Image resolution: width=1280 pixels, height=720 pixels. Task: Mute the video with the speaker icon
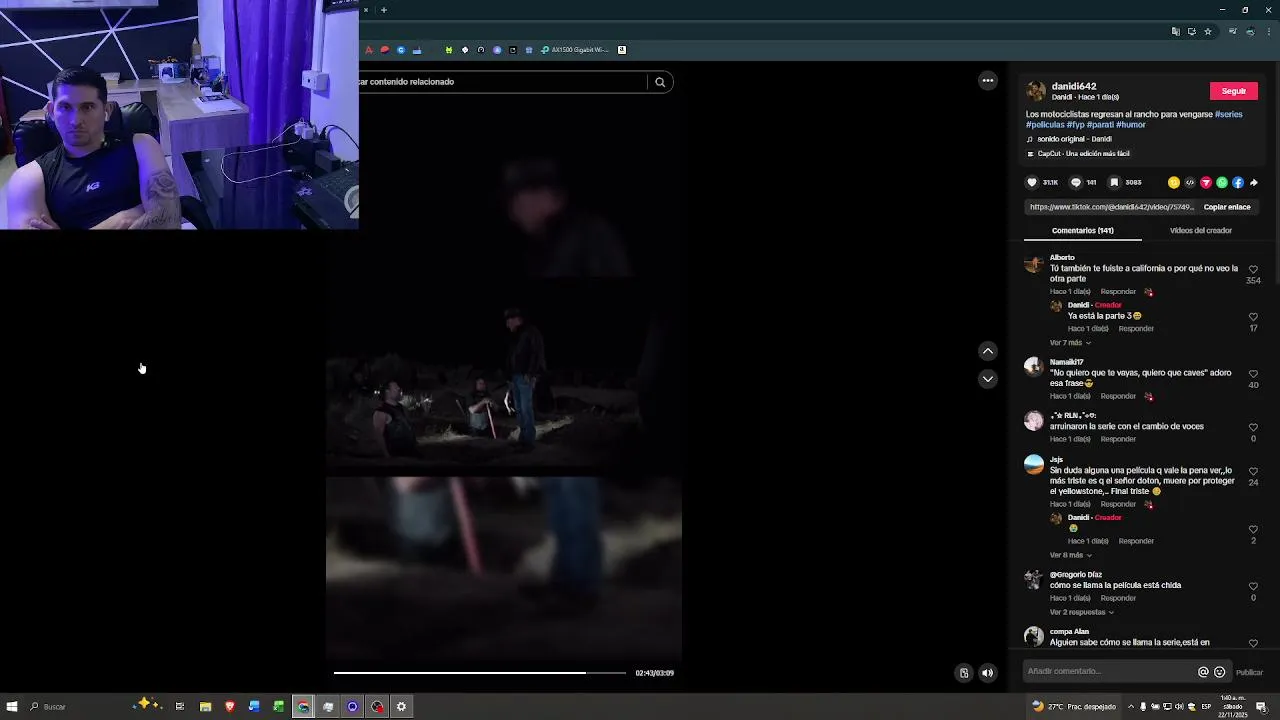pyautogui.click(x=988, y=673)
